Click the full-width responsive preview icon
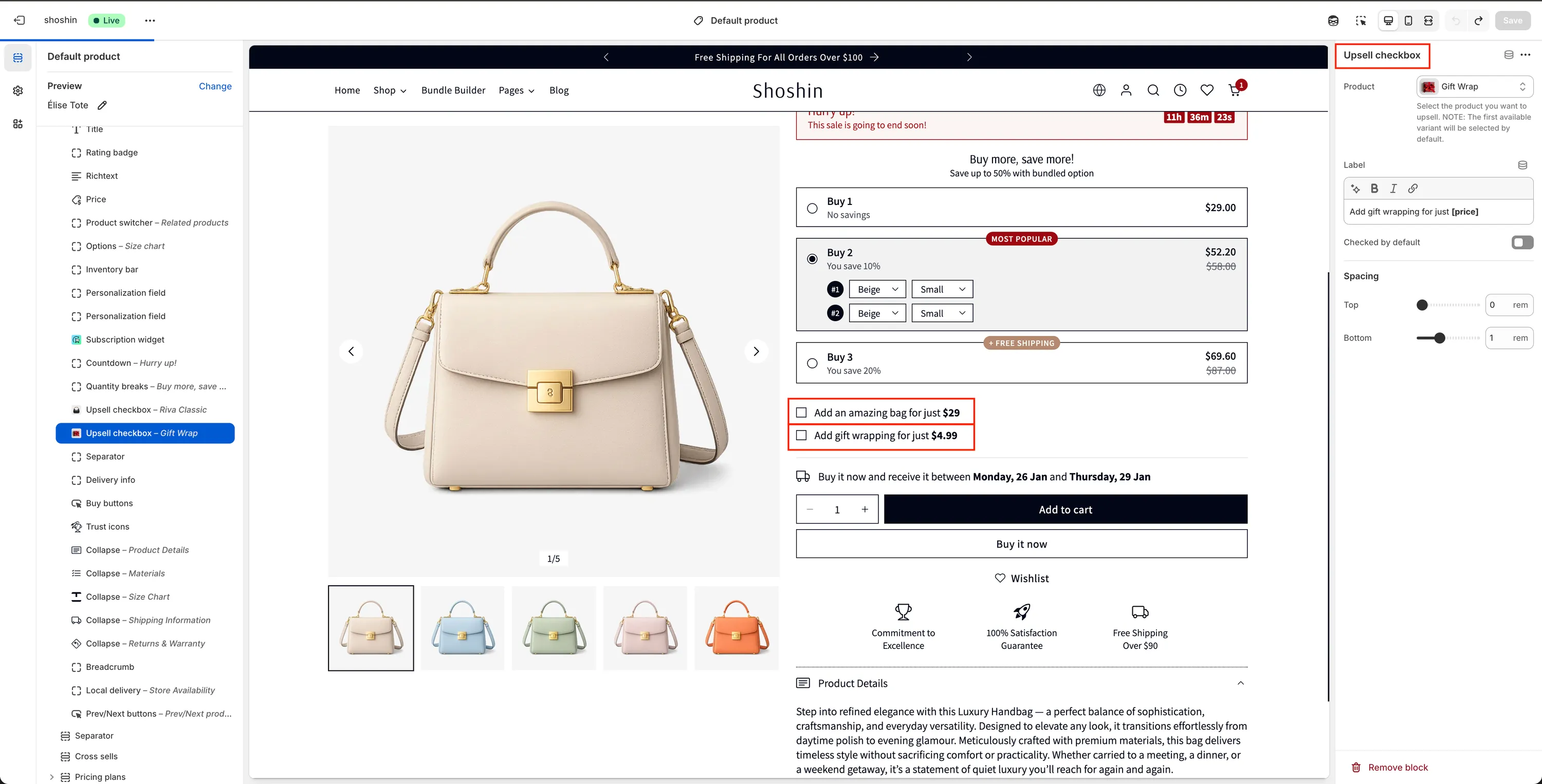 coord(1429,21)
